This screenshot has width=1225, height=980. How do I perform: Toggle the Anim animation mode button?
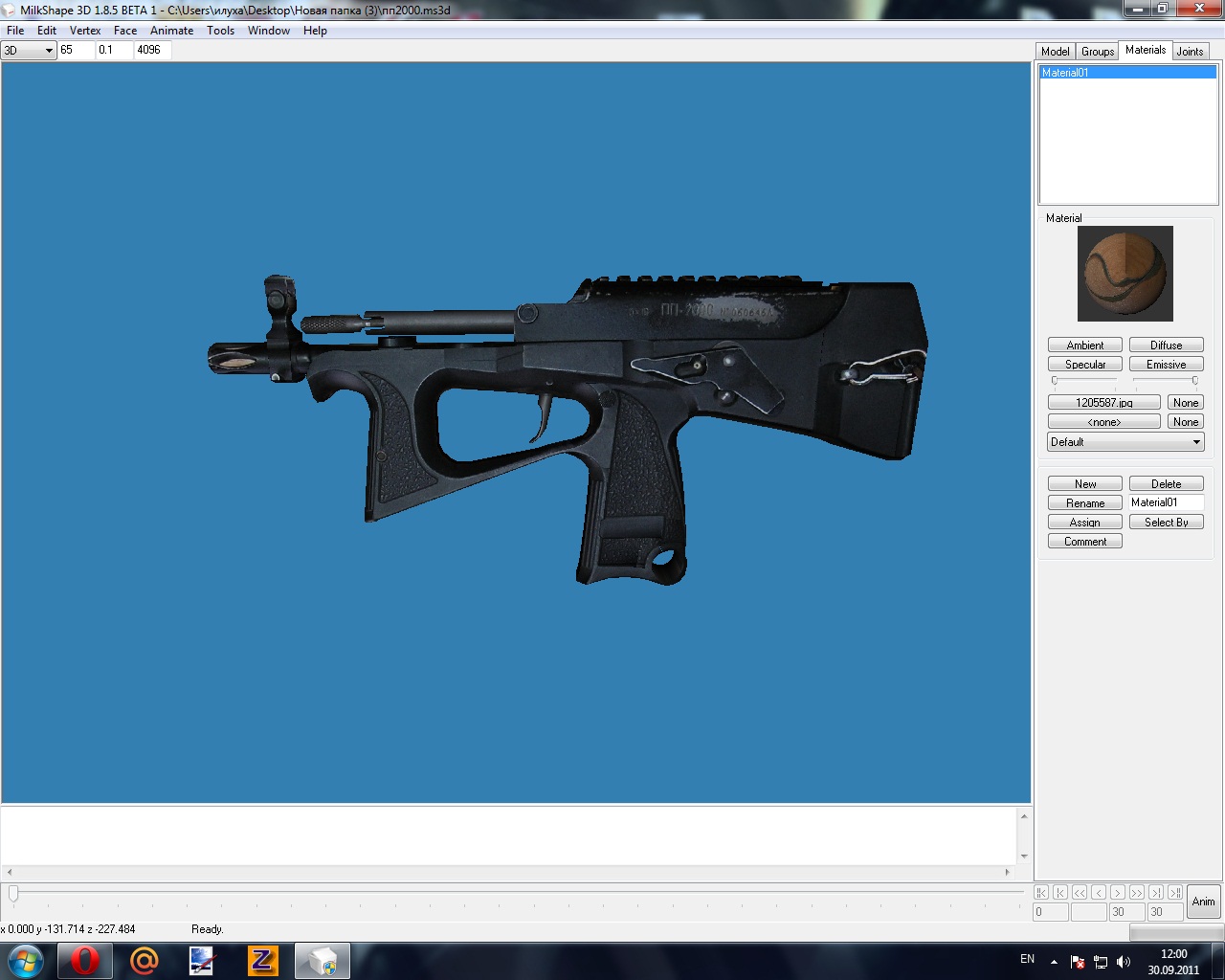(x=1203, y=902)
